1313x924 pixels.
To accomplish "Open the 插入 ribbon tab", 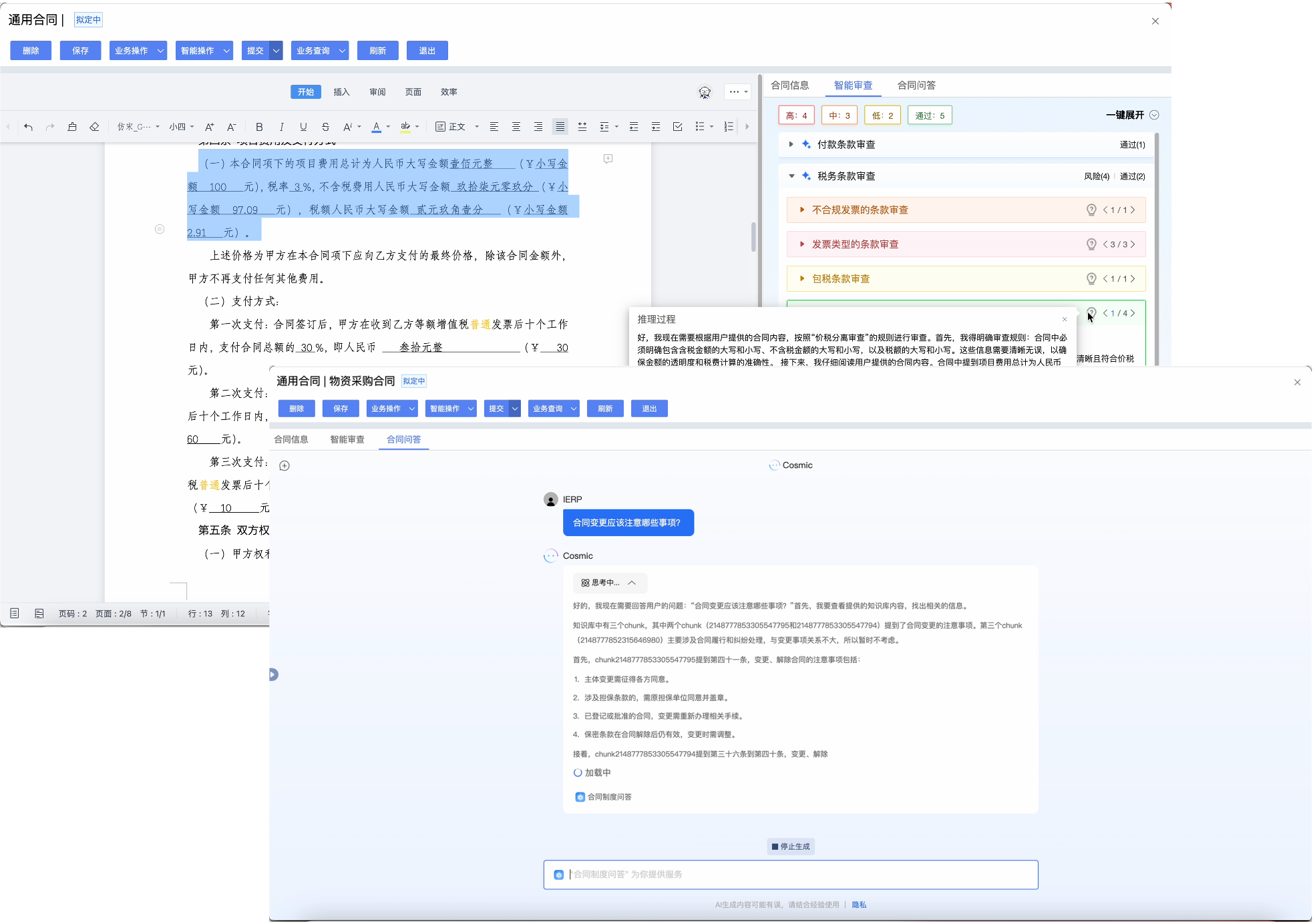I will pyautogui.click(x=341, y=92).
